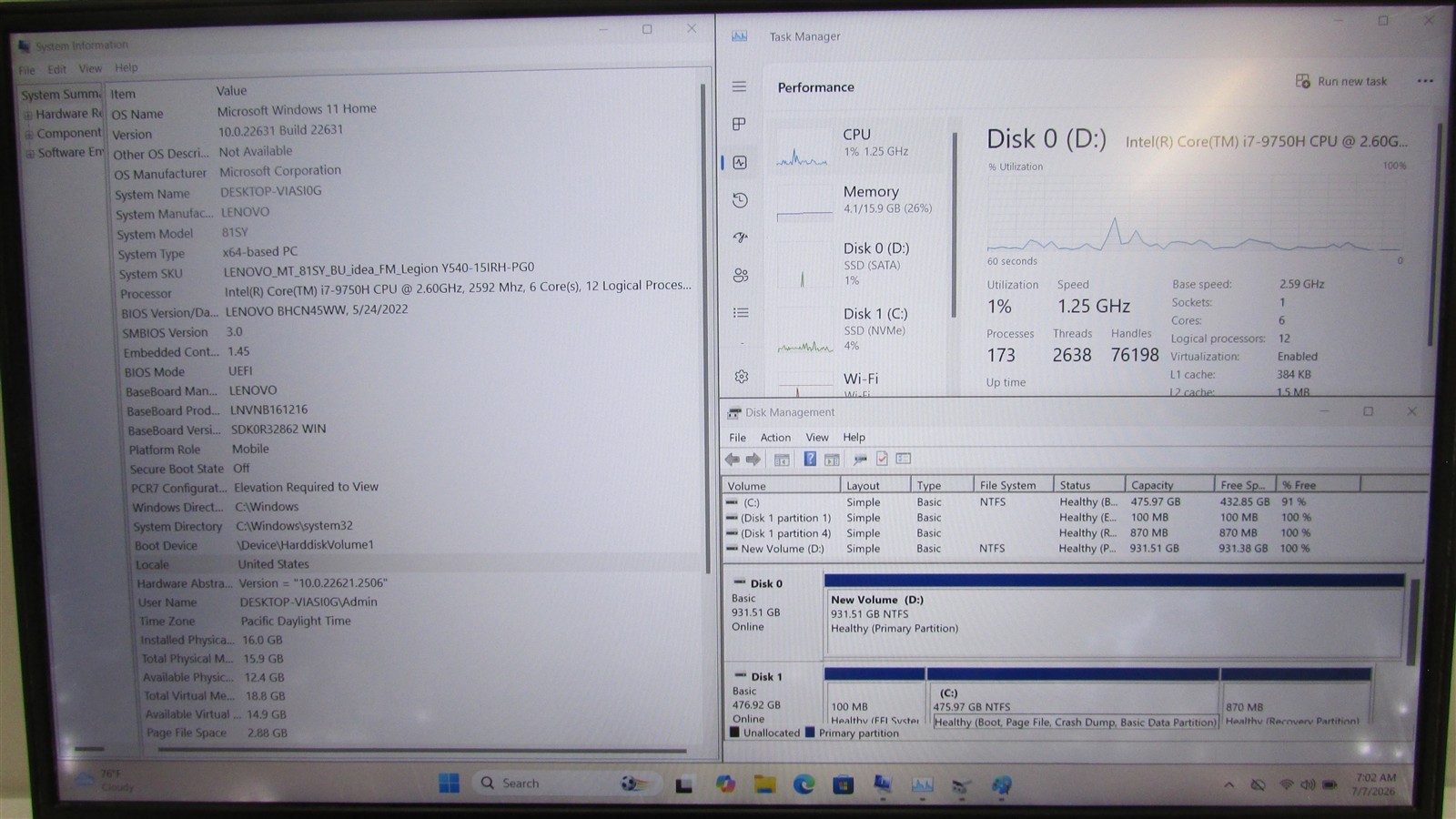The width and height of the screenshot is (1456, 819).
Task: Click the Back arrow in Disk Management toolbar
Action: click(733, 459)
